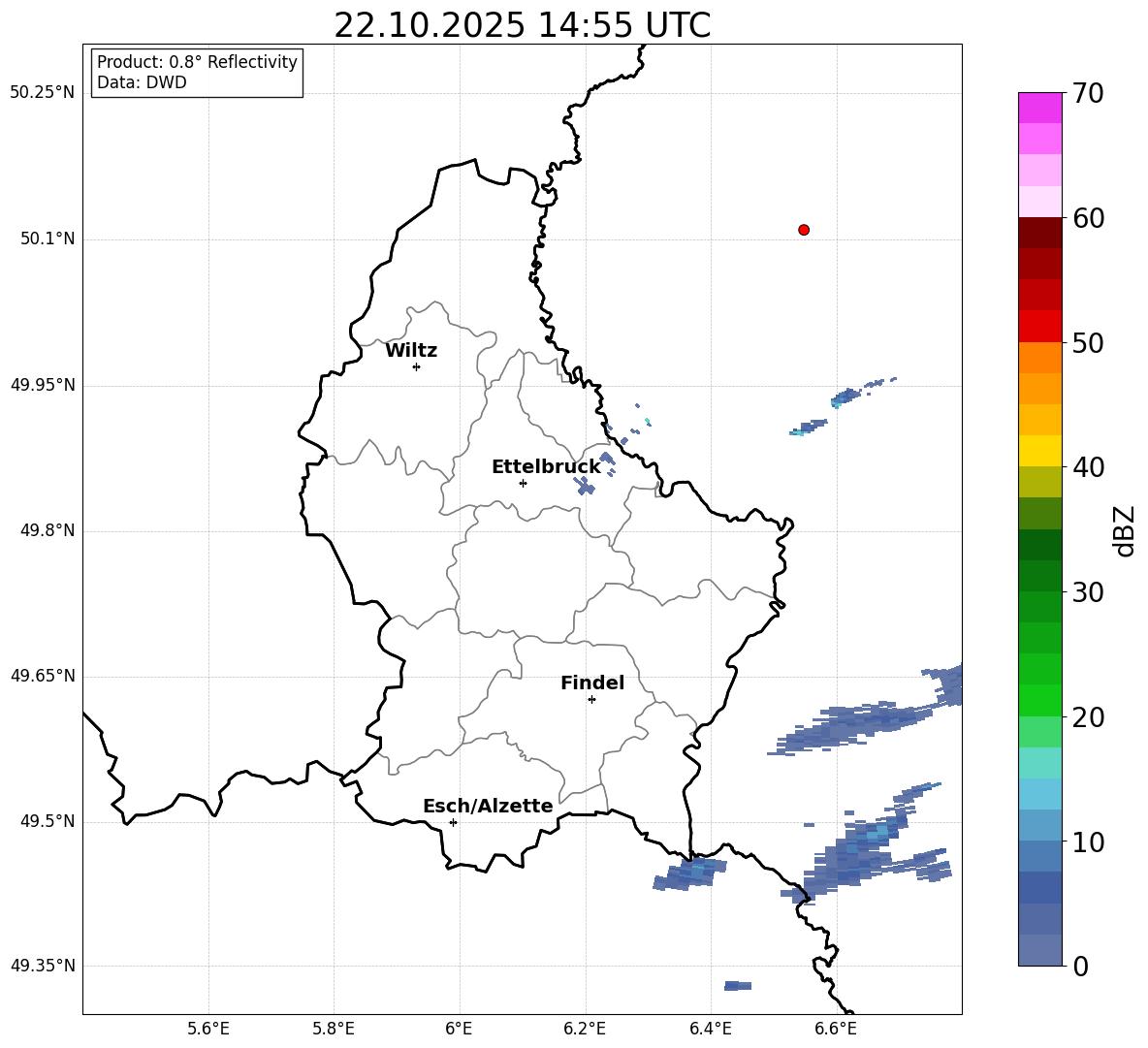Click the 6.6°E longitude label
Image resolution: width=1148 pixels, height=1048 pixels.
tap(836, 1029)
